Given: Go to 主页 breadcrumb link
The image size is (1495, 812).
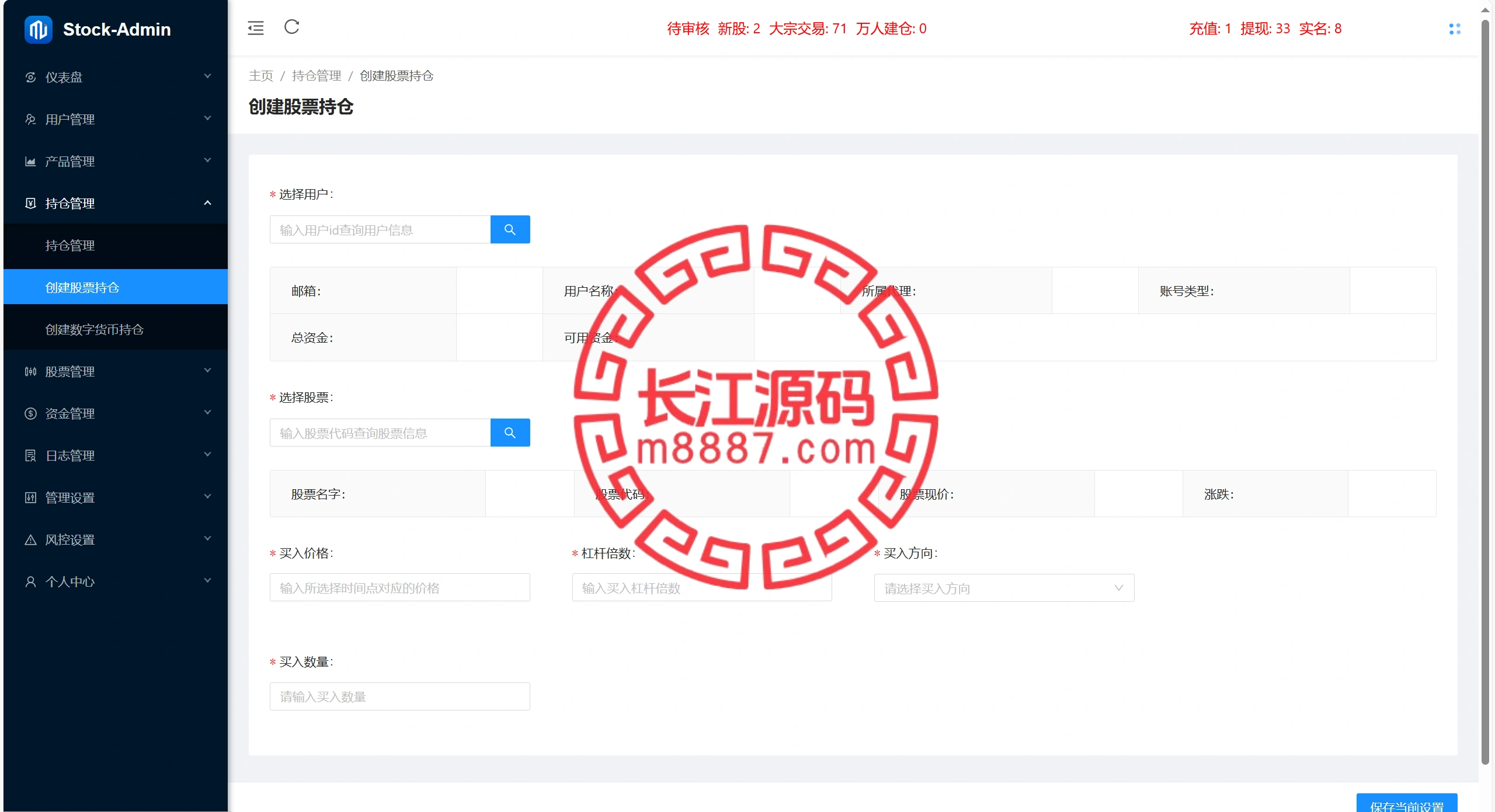Looking at the screenshot, I should point(261,76).
